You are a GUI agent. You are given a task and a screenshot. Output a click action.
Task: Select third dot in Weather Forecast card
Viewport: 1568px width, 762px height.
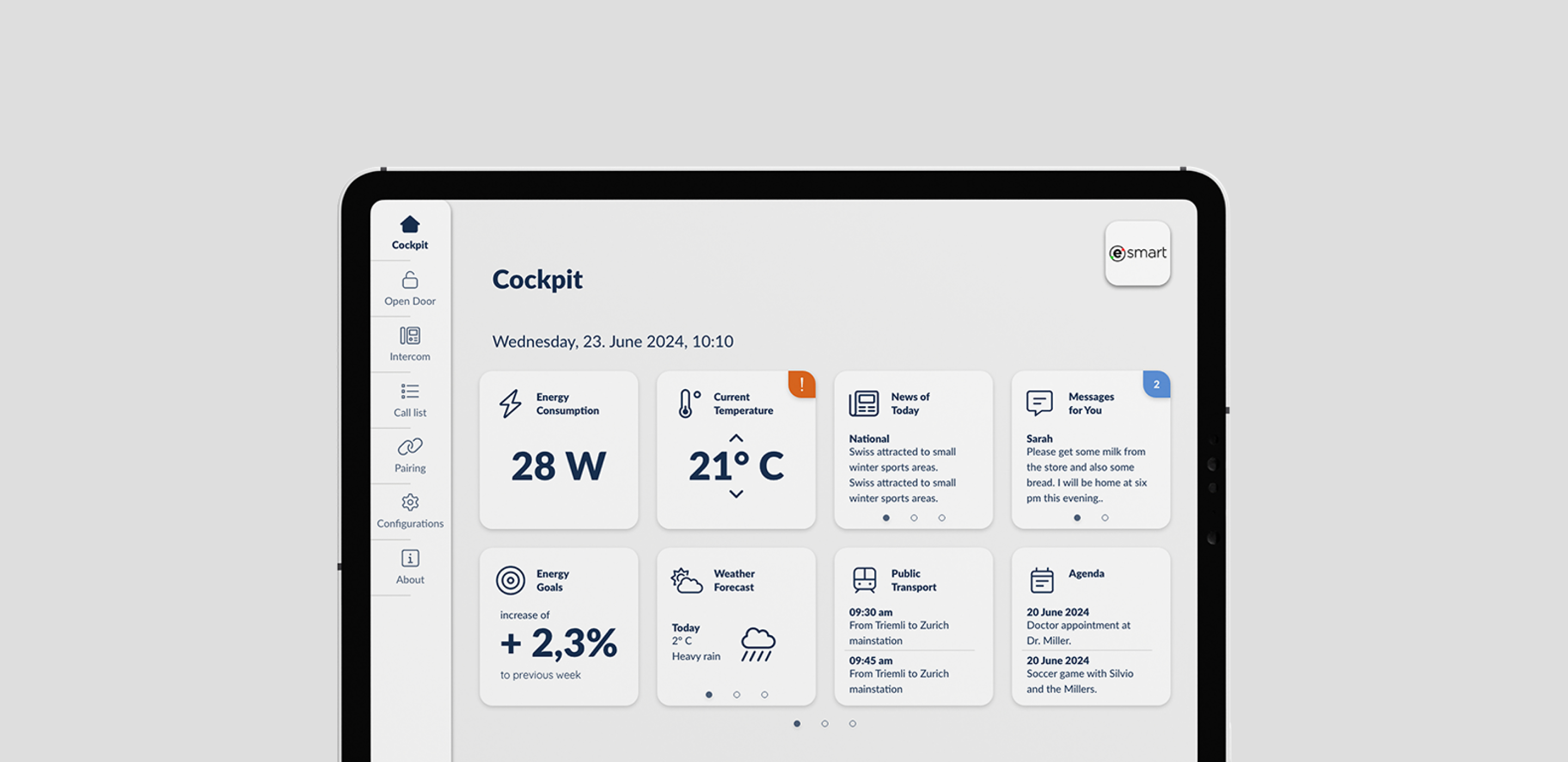(764, 695)
